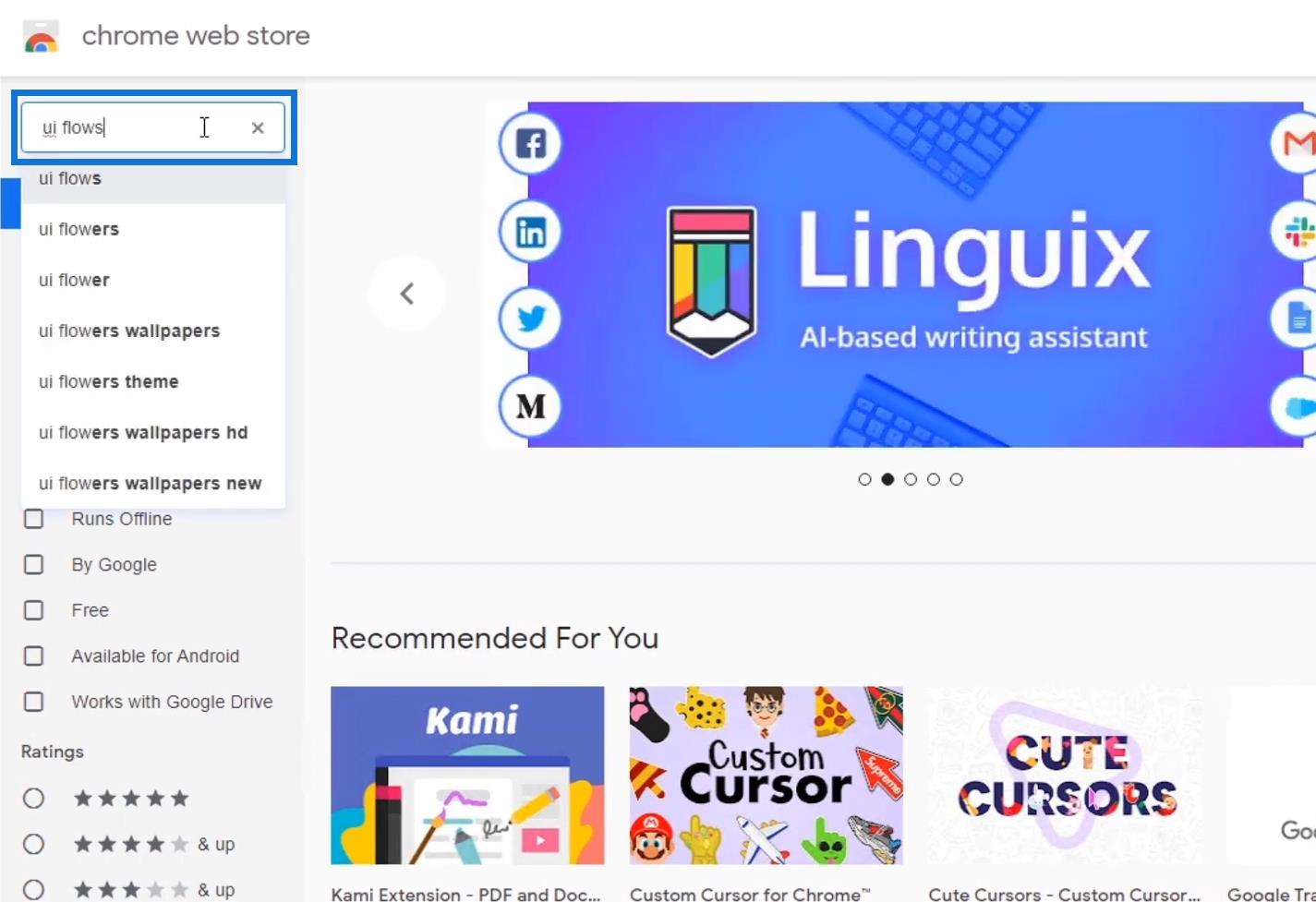Click the Chrome Web Store logo icon
The height and width of the screenshot is (902, 1316).
(41, 36)
